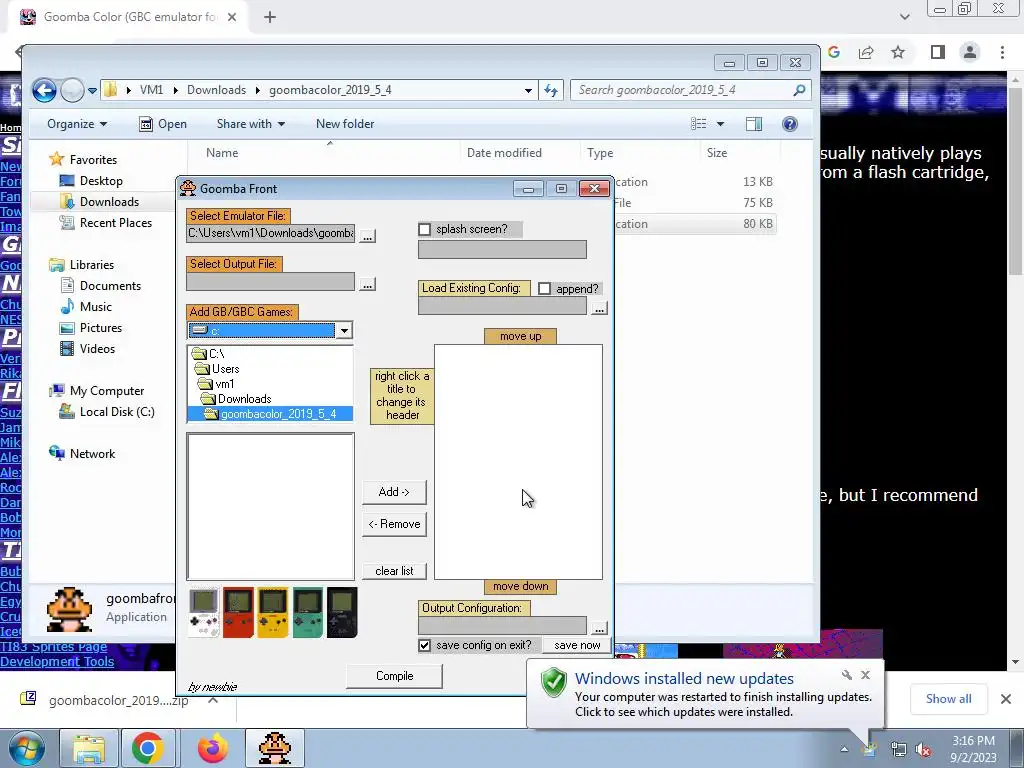Browse for existing config file ellipsis button
1024x768 pixels.
[x=599, y=308]
